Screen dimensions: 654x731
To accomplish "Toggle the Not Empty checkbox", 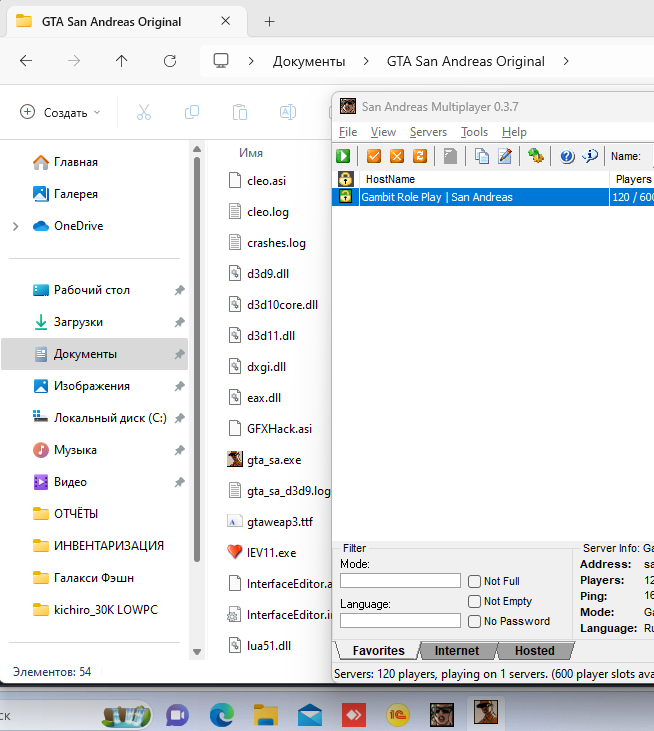I will pos(475,601).
